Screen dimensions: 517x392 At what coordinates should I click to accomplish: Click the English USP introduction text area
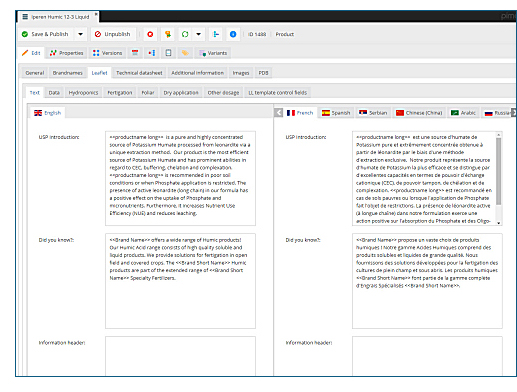pyautogui.click(x=180, y=178)
